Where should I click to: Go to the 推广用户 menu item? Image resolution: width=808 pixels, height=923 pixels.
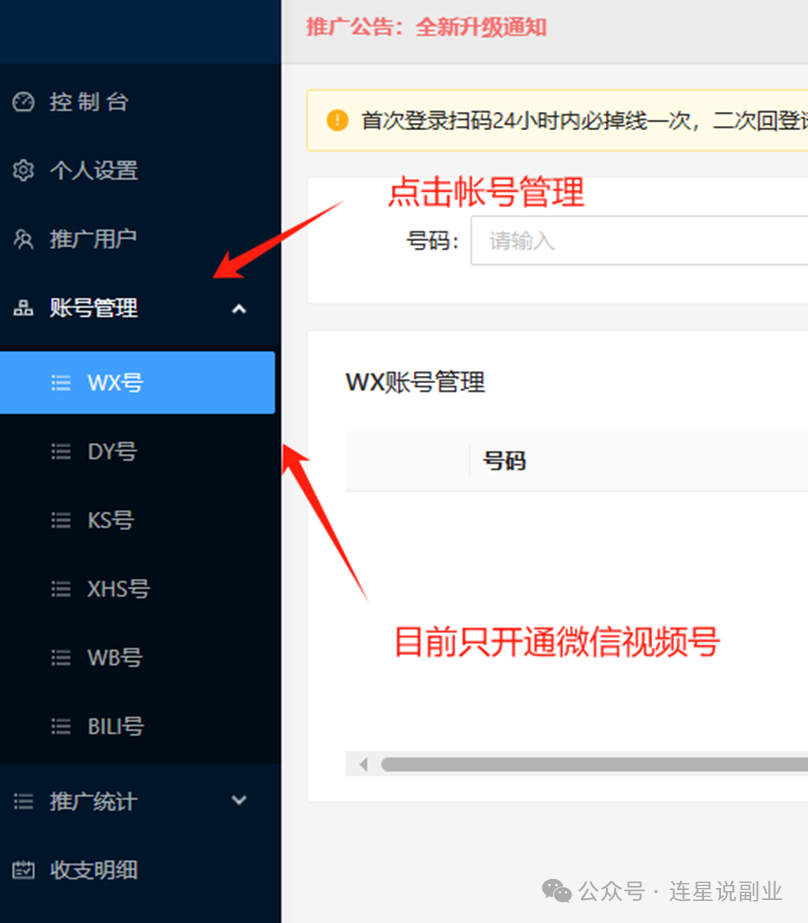click(x=94, y=239)
